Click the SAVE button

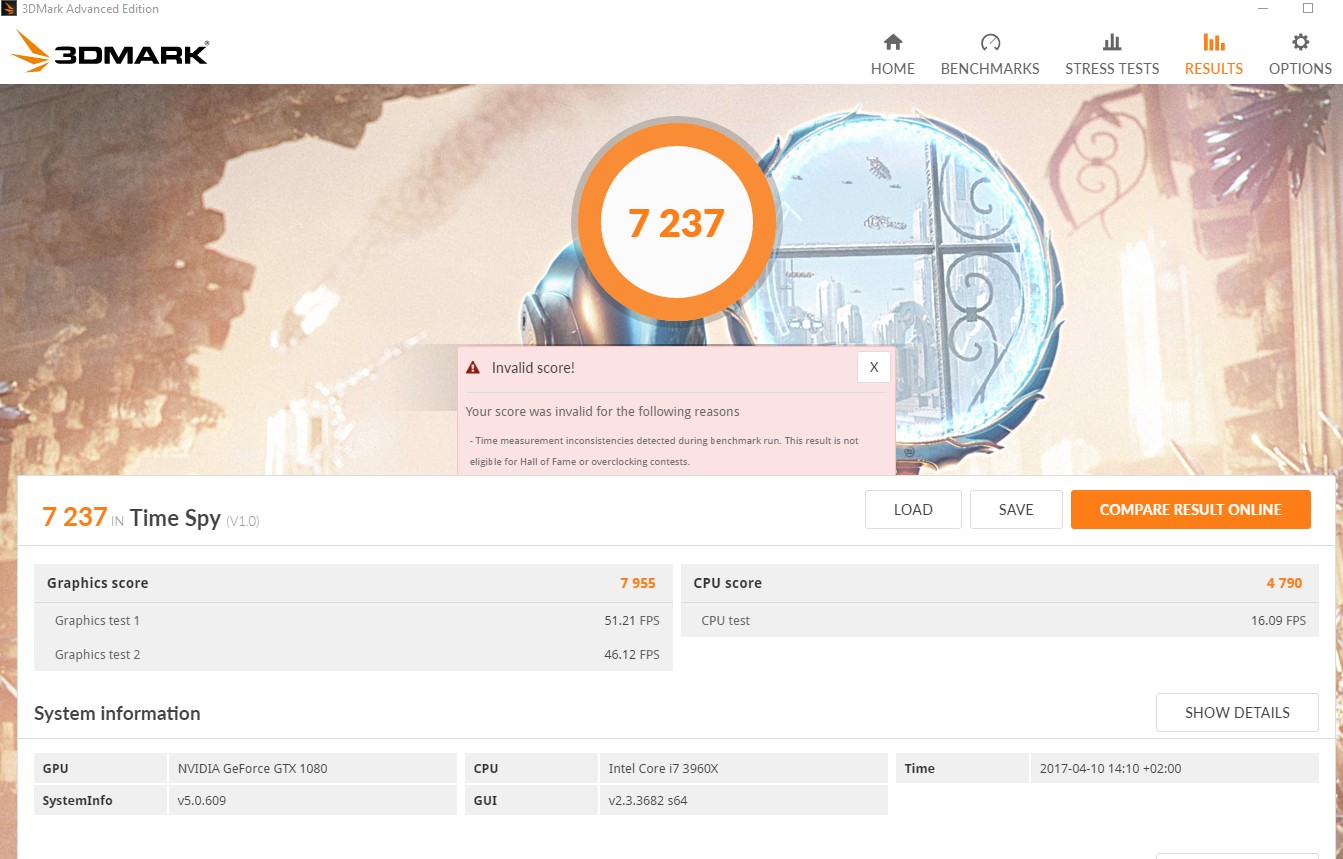pos(1016,509)
